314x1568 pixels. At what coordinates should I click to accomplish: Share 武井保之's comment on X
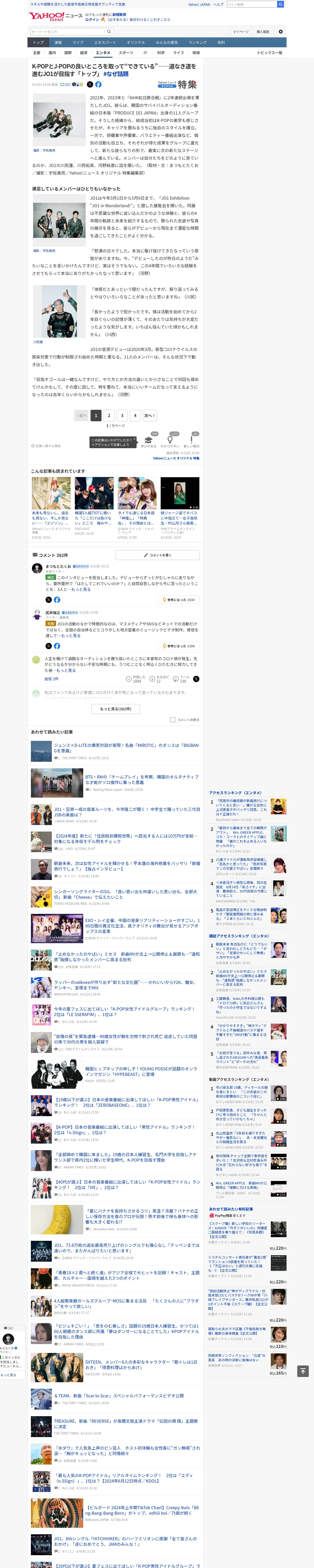click(49, 646)
